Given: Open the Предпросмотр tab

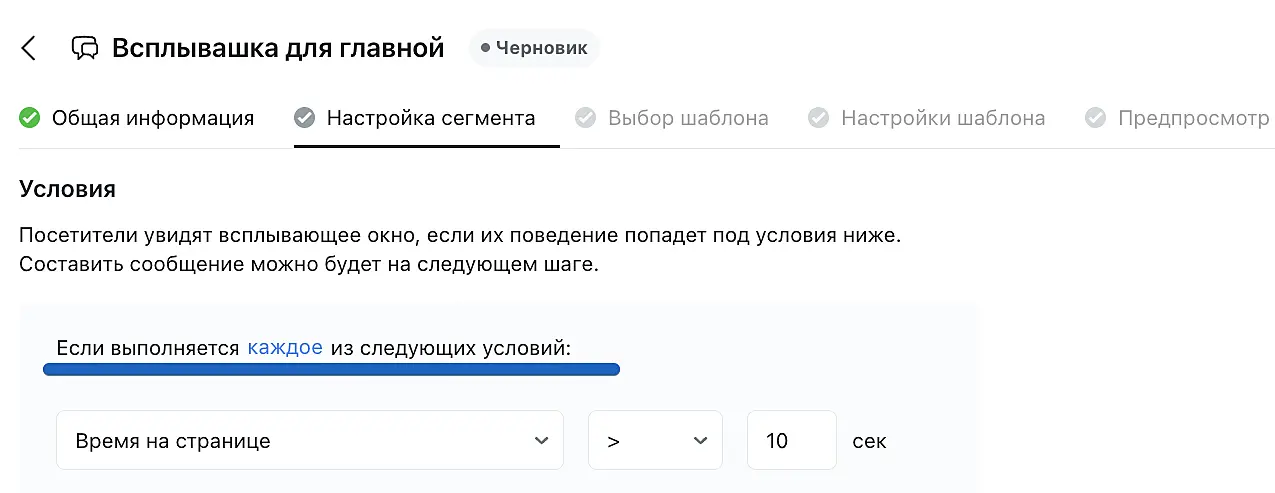Looking at the screenshot, I should click(1193, 118).
